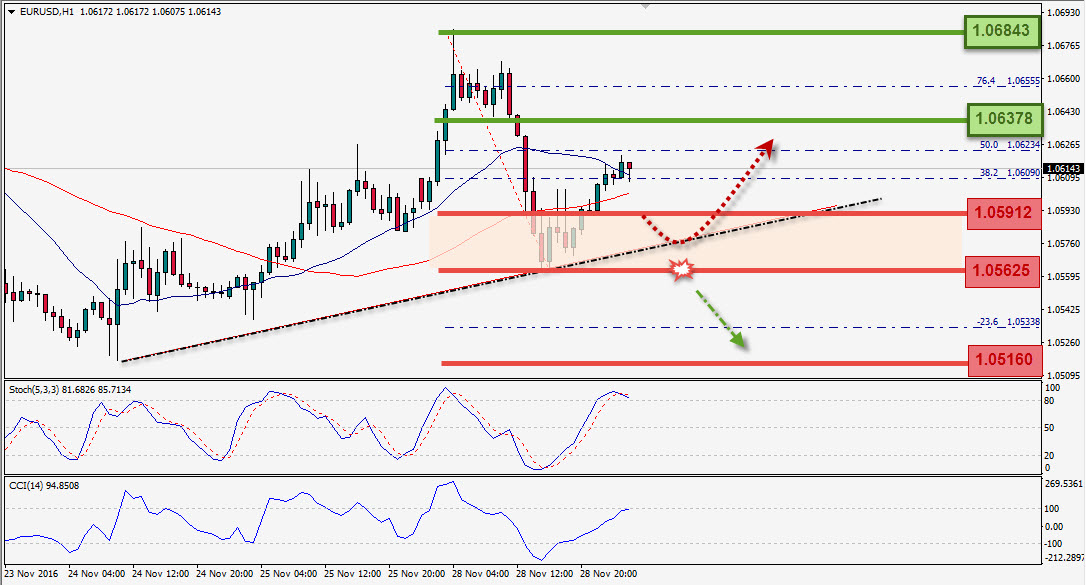Click the time axis label 28 Nov 20:00
The height and width of the screenshot is (585, 1086).
(x=609, y=574)
